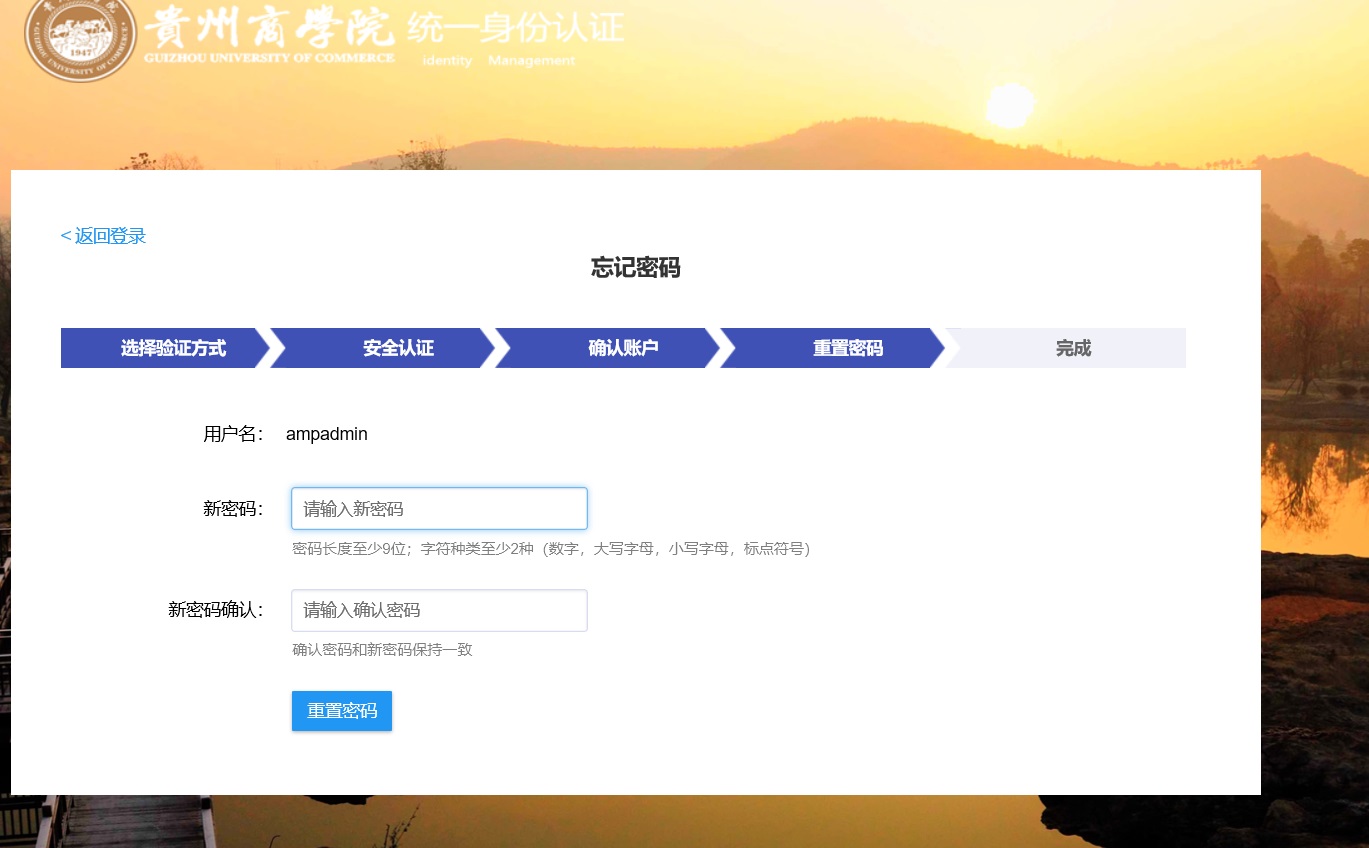Viewport: 1369px width, 848px height.
Task: Click the 用户名 field label
Action: coord(233,434)
